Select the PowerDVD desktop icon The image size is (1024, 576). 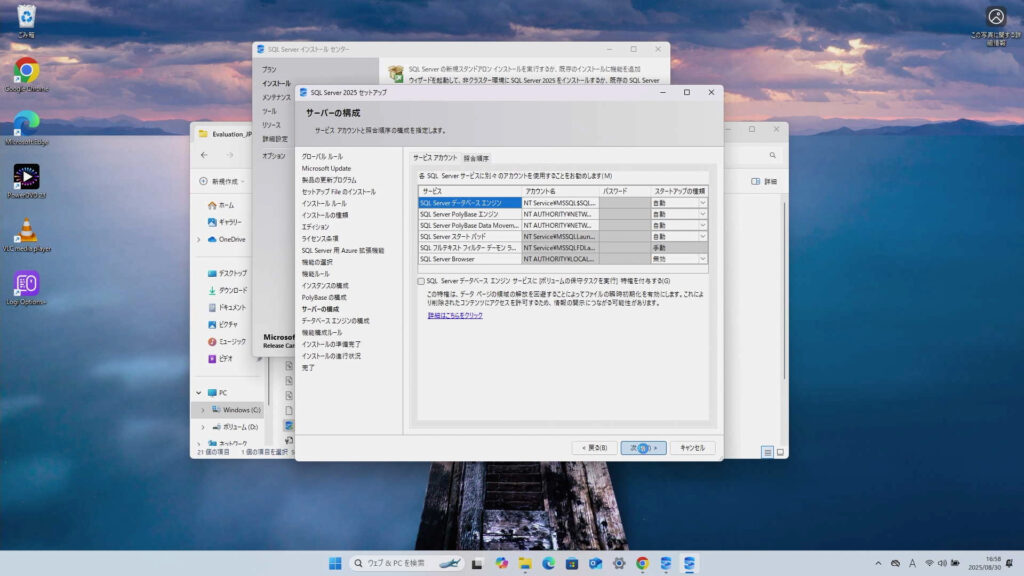[x=26, y=182]
